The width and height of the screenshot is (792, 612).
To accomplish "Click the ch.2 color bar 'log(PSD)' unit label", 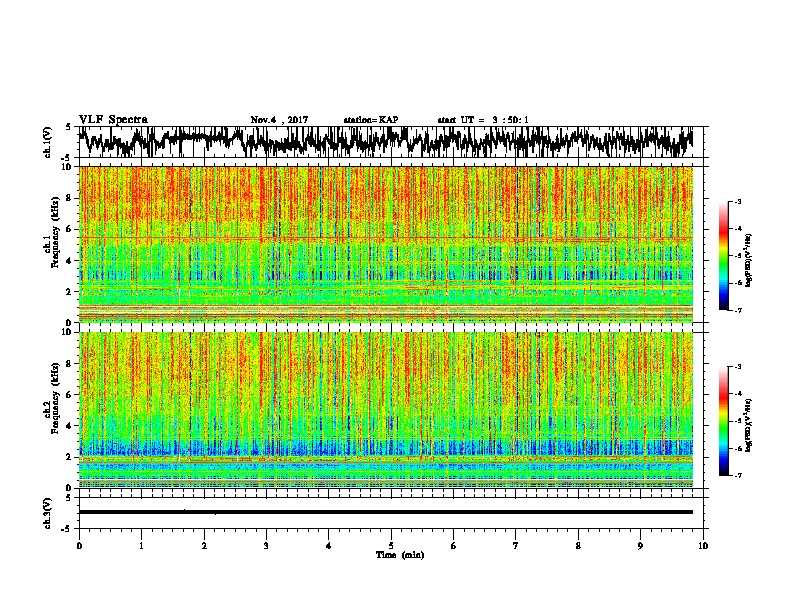I will click(x=750, y=425).
